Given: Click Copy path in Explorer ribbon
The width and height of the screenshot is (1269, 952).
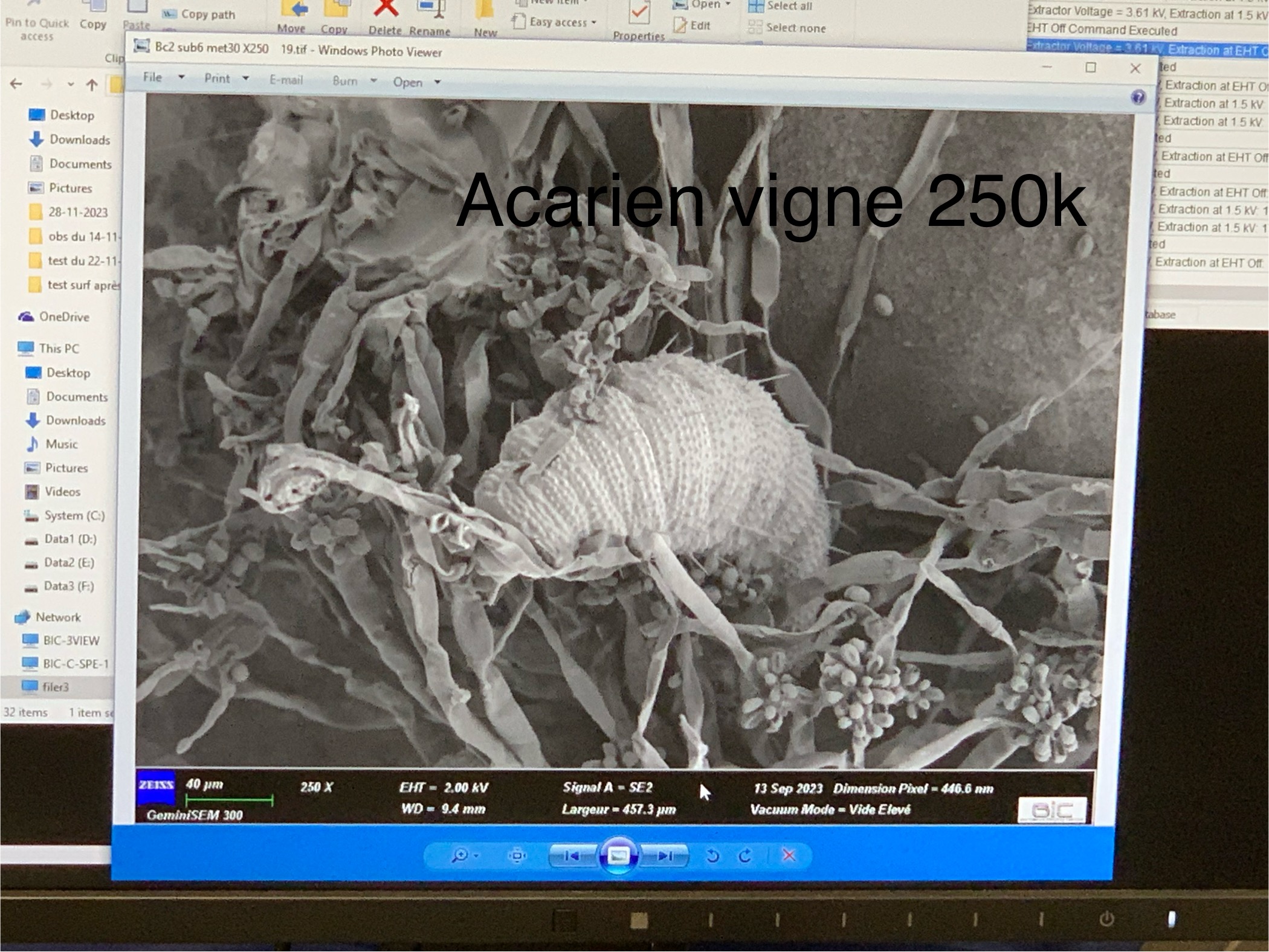Looking at the screenshot, I should click(x=207, y=14).
